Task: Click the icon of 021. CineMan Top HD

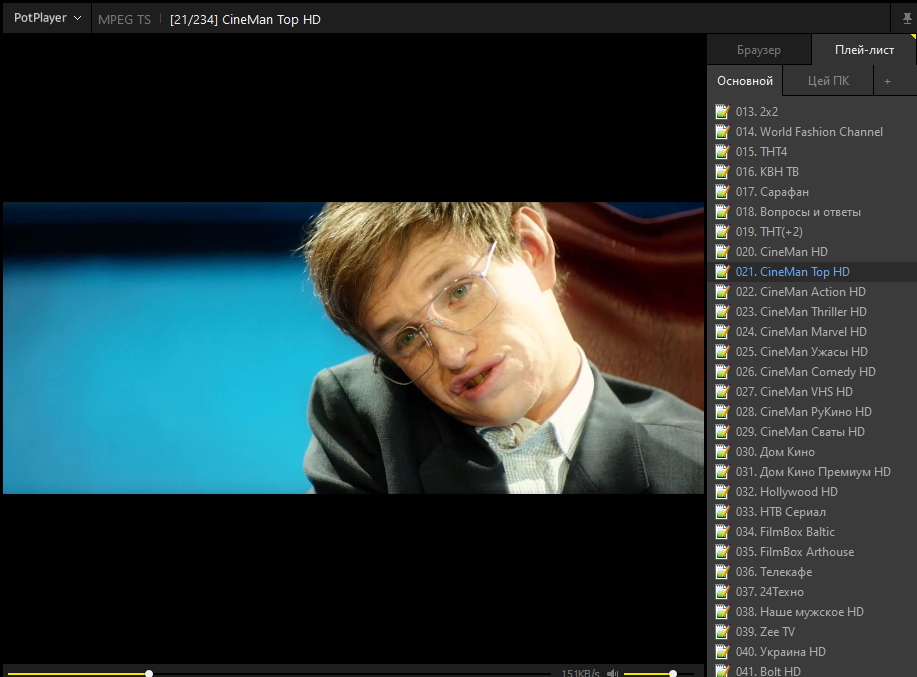Action: point(723,271)
